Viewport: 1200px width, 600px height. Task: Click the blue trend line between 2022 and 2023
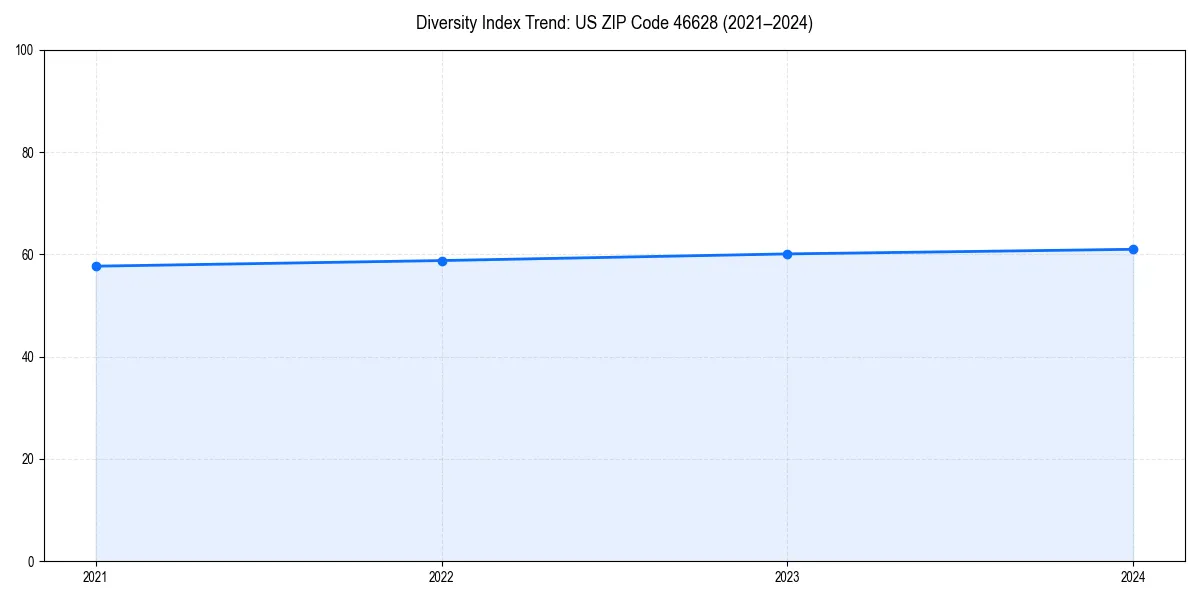(614, 257)
